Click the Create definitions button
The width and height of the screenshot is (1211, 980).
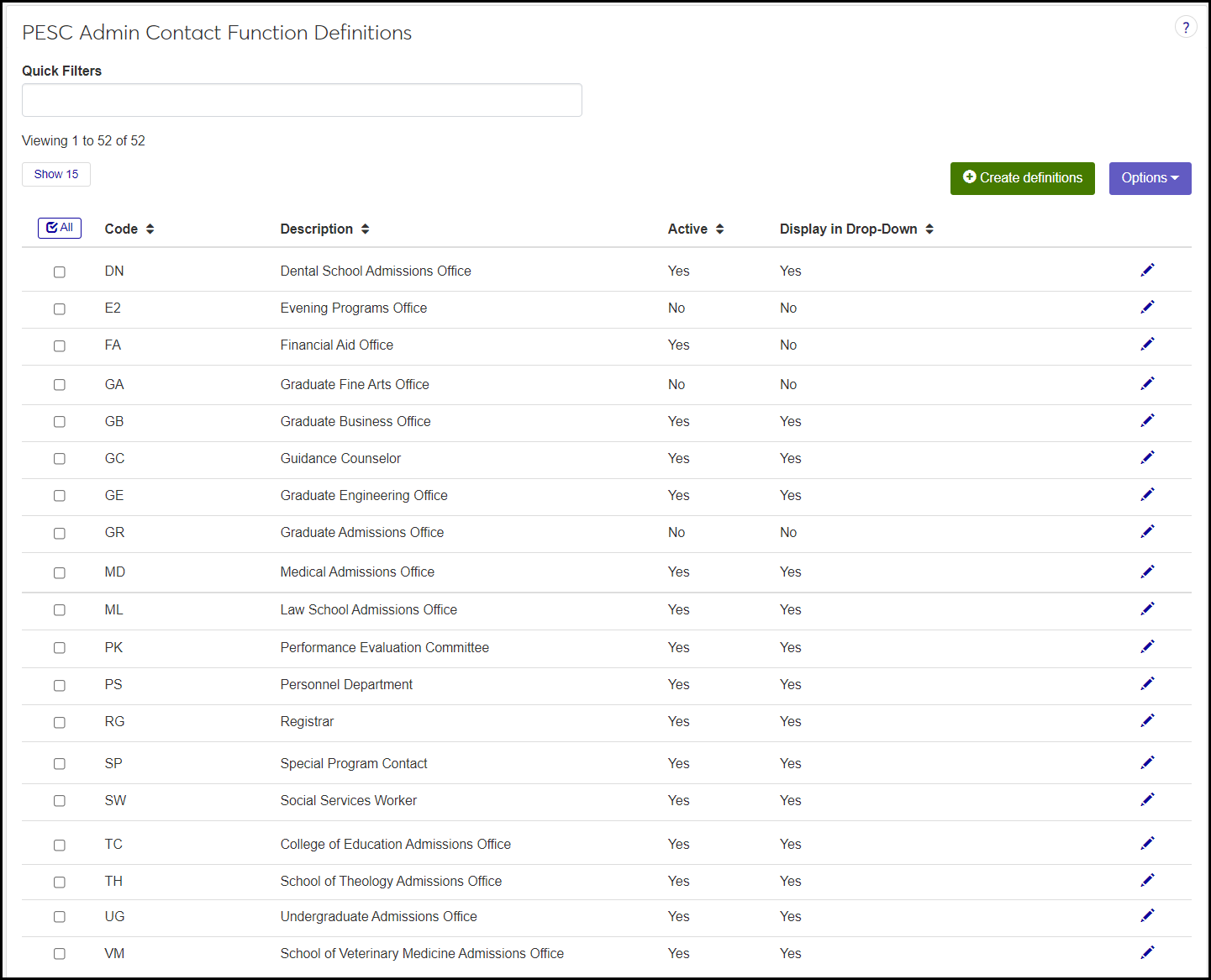(1022, 178)
